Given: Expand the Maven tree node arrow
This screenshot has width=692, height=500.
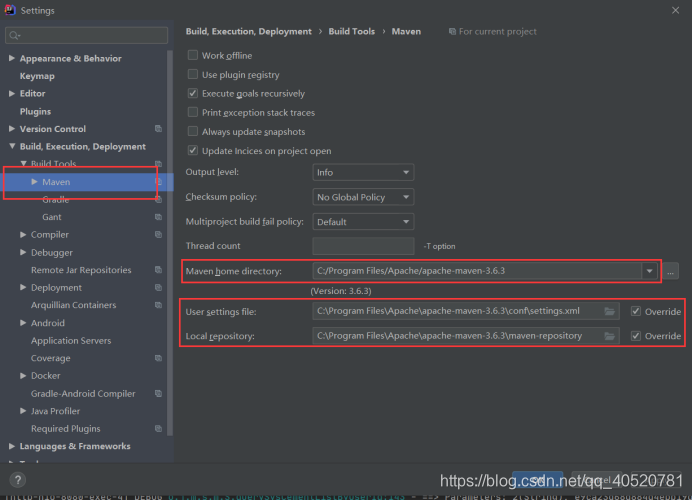Looking at the screenshot, I should (34, 182).
